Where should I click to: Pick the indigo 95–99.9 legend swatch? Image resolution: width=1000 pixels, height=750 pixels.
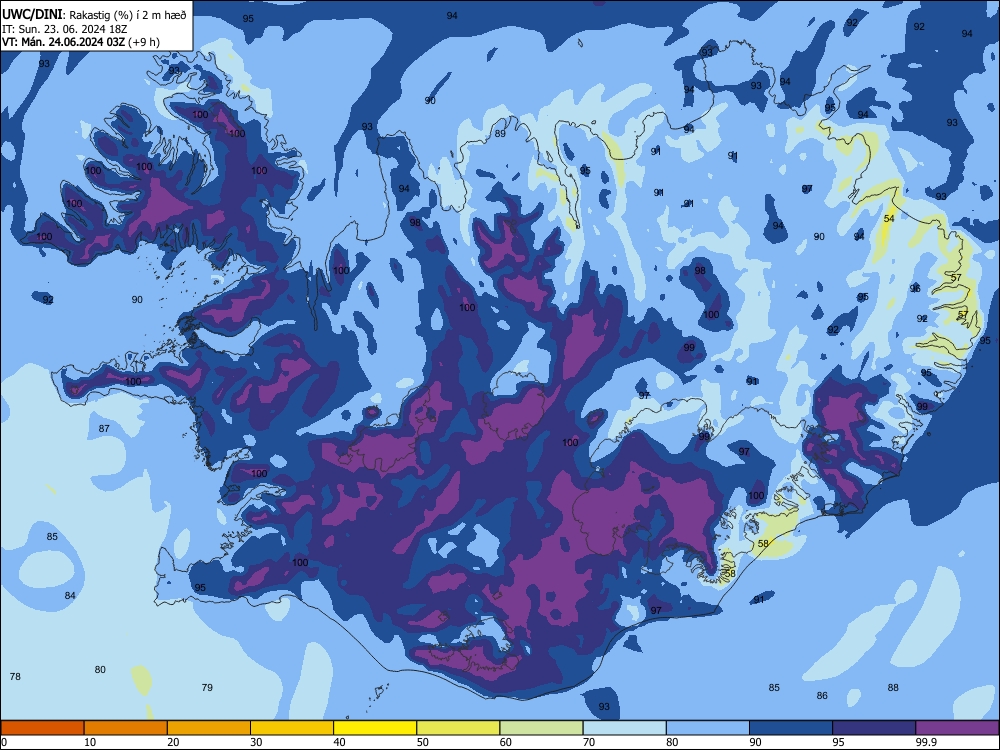click(874, 728)
